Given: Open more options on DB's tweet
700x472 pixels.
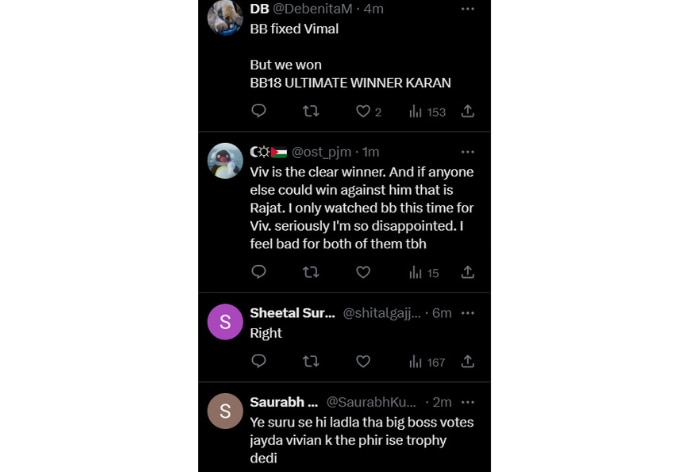Looking at the screenshot, I should point(467,8).
